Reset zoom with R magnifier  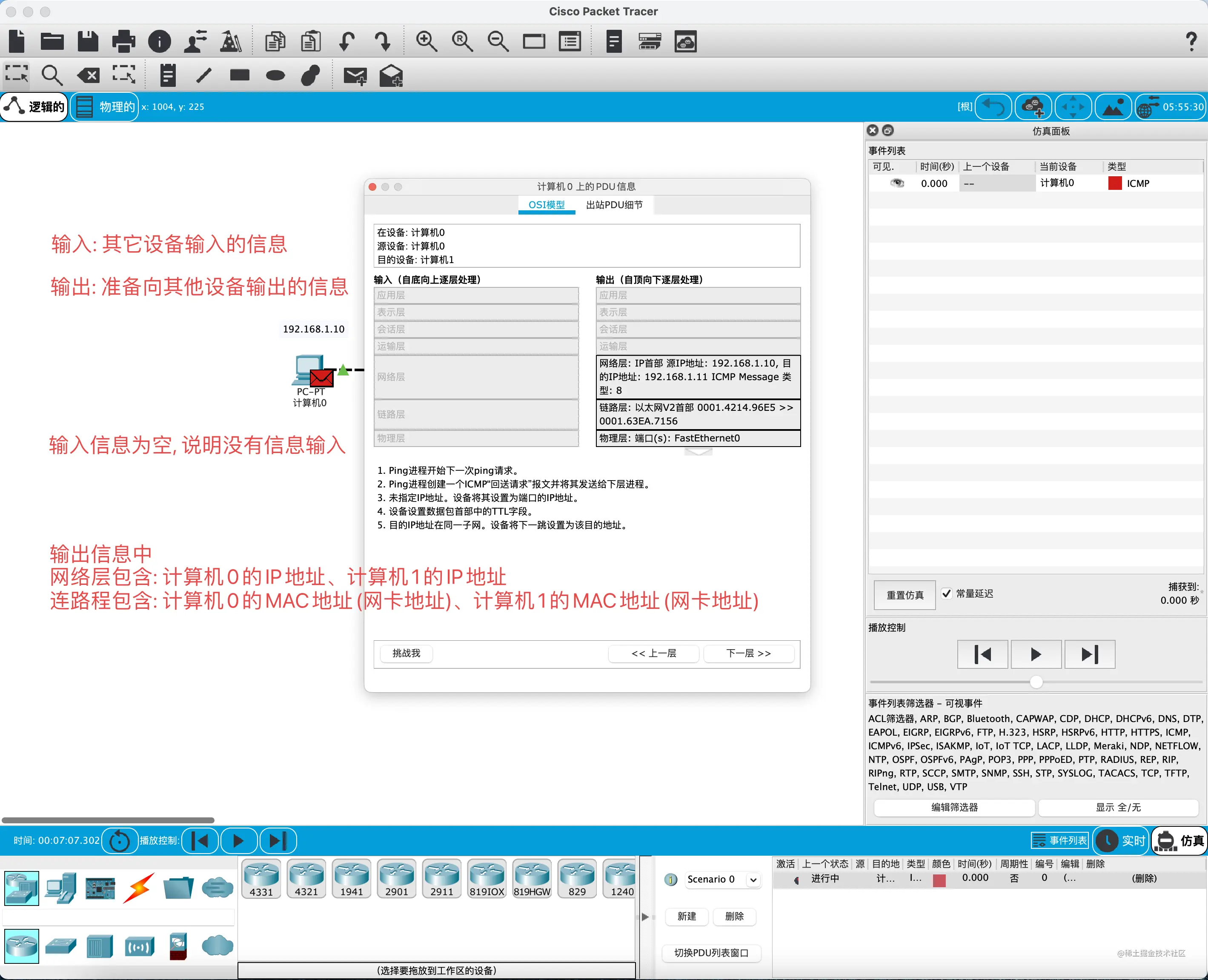tap(462, 41)
